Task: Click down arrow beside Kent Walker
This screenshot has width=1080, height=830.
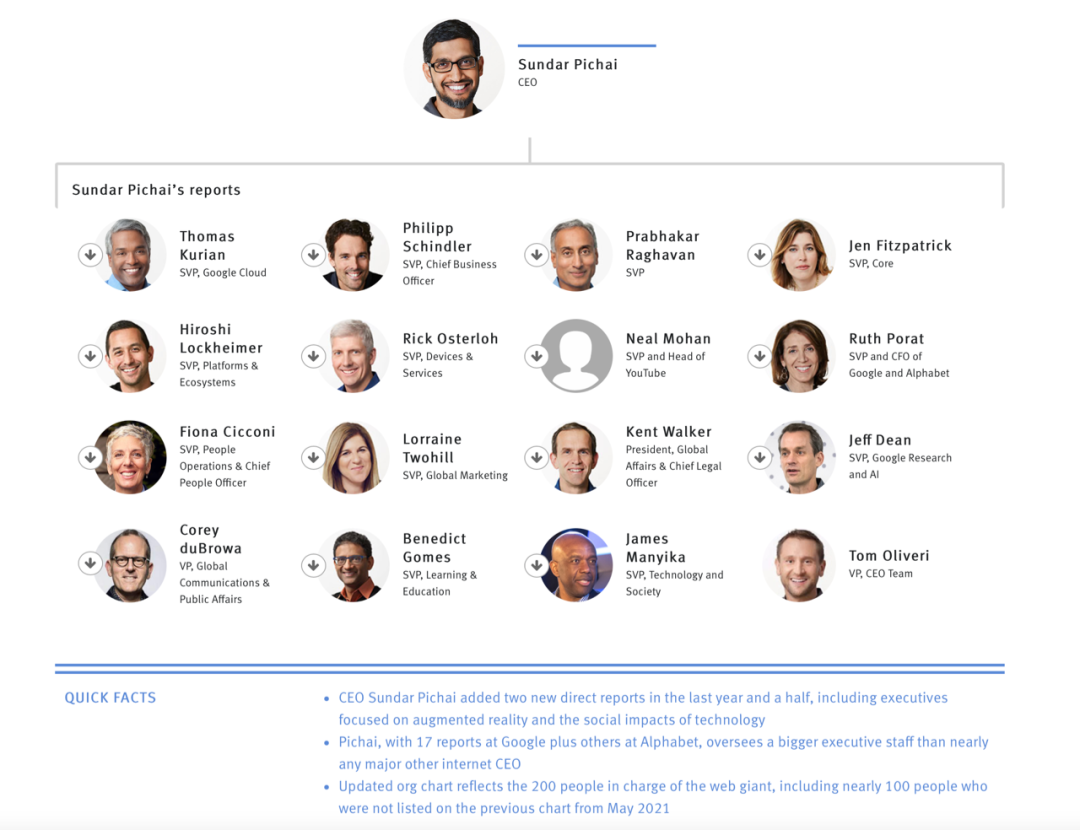Action: pyautogui.click(x=537, y=457)
